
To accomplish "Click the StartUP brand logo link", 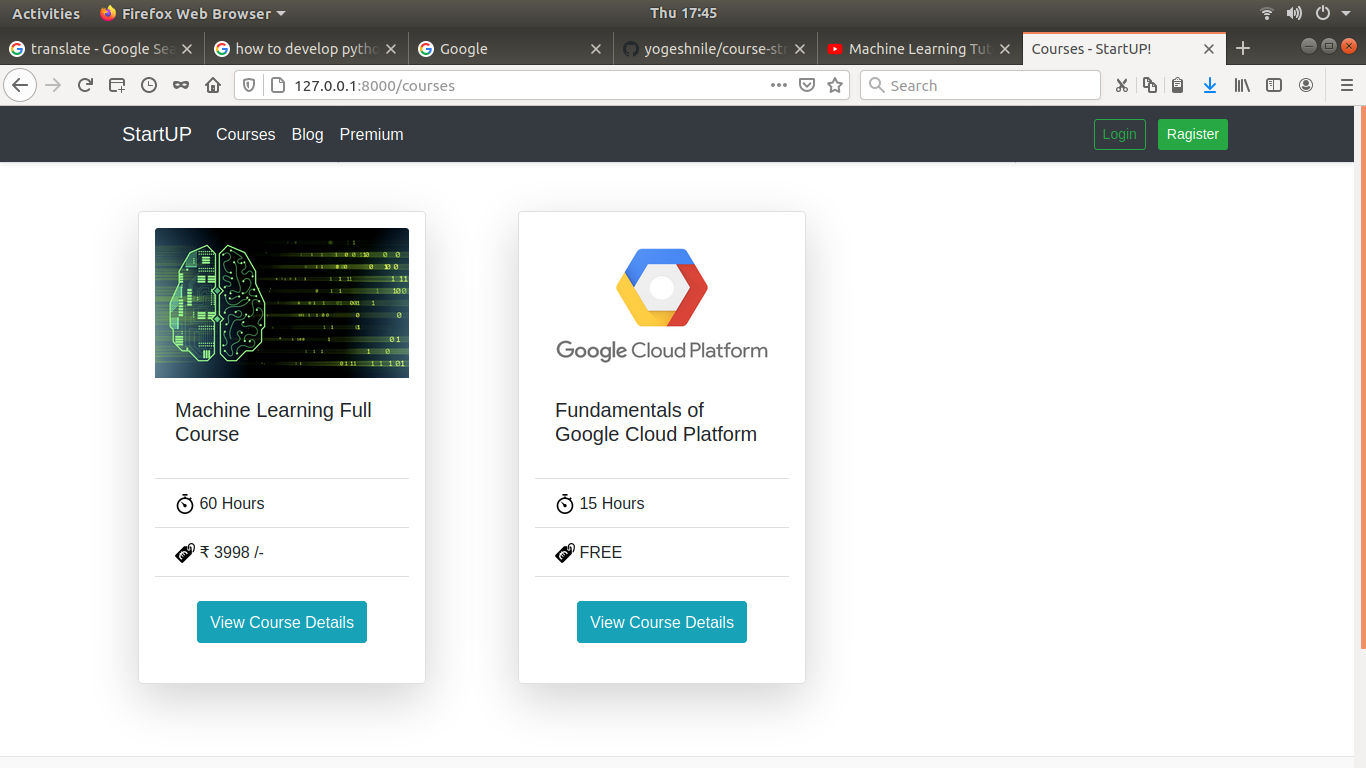I will tap(157, 134).
